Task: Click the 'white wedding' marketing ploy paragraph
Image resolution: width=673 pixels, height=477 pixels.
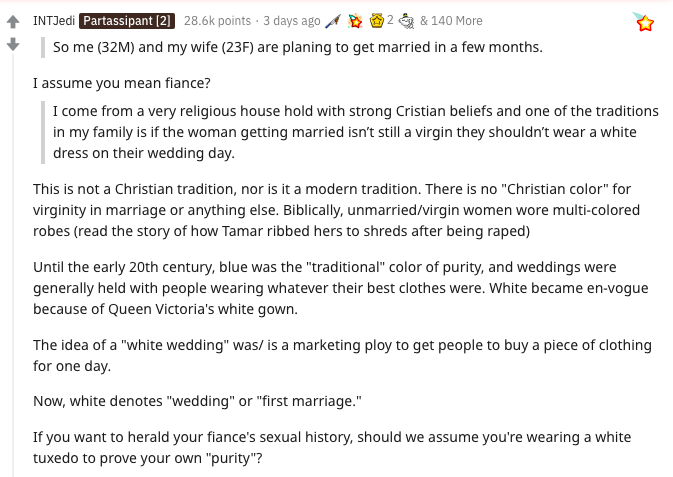Action: (x=342, y=355)
